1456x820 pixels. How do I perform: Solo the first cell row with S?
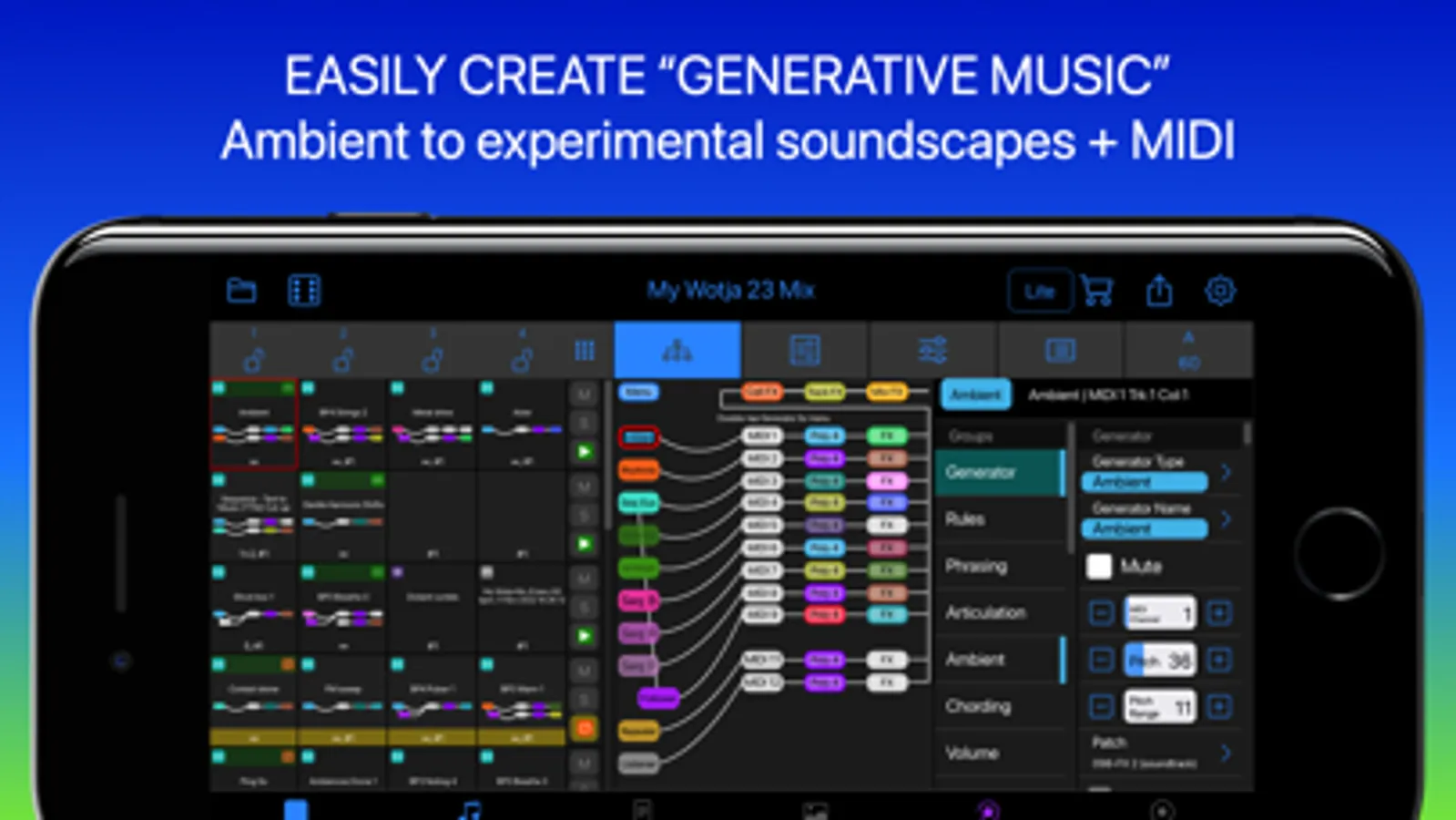pyautogui.click(x=585, y=423)
